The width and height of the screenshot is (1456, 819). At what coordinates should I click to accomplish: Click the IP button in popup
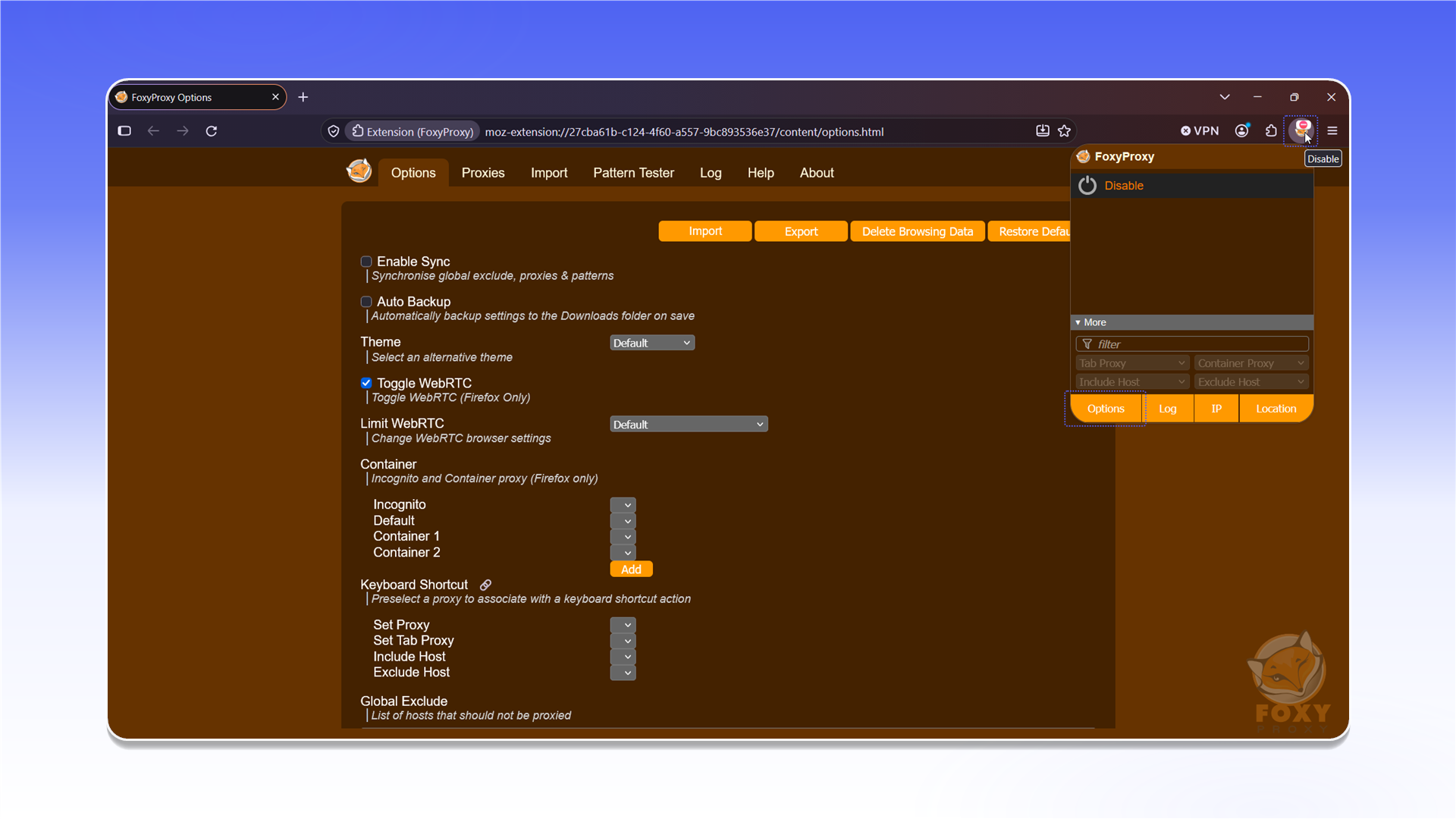point(1216,409)
